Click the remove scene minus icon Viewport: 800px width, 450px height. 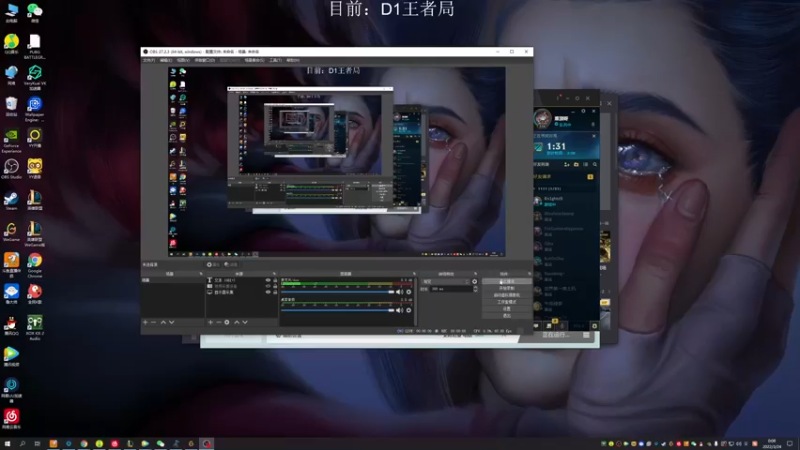click(154, 322)
